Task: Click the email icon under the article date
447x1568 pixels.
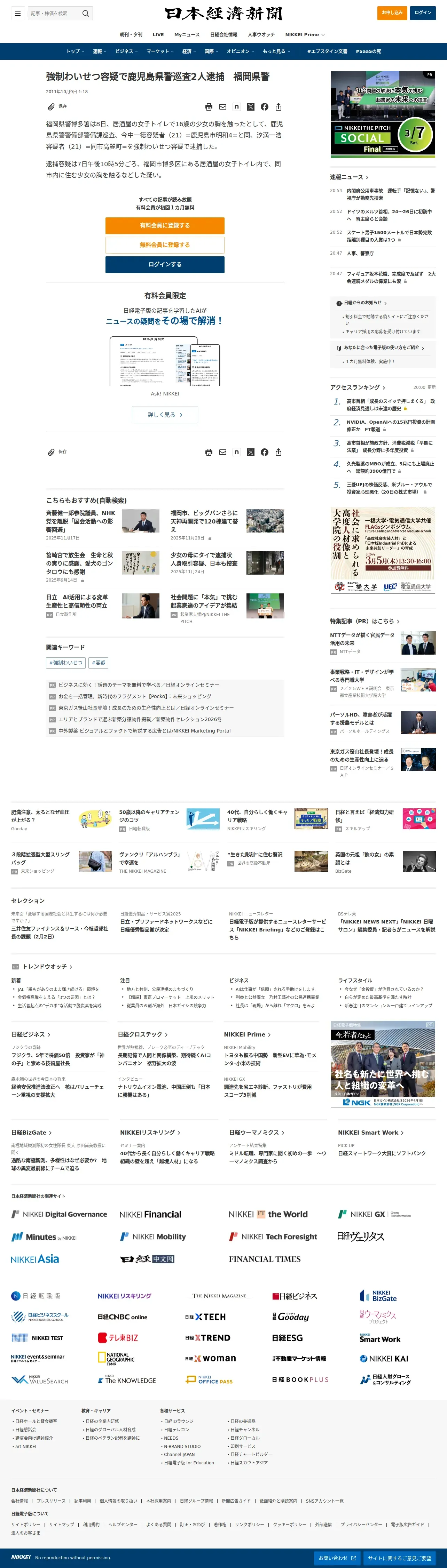Action: 223,107
